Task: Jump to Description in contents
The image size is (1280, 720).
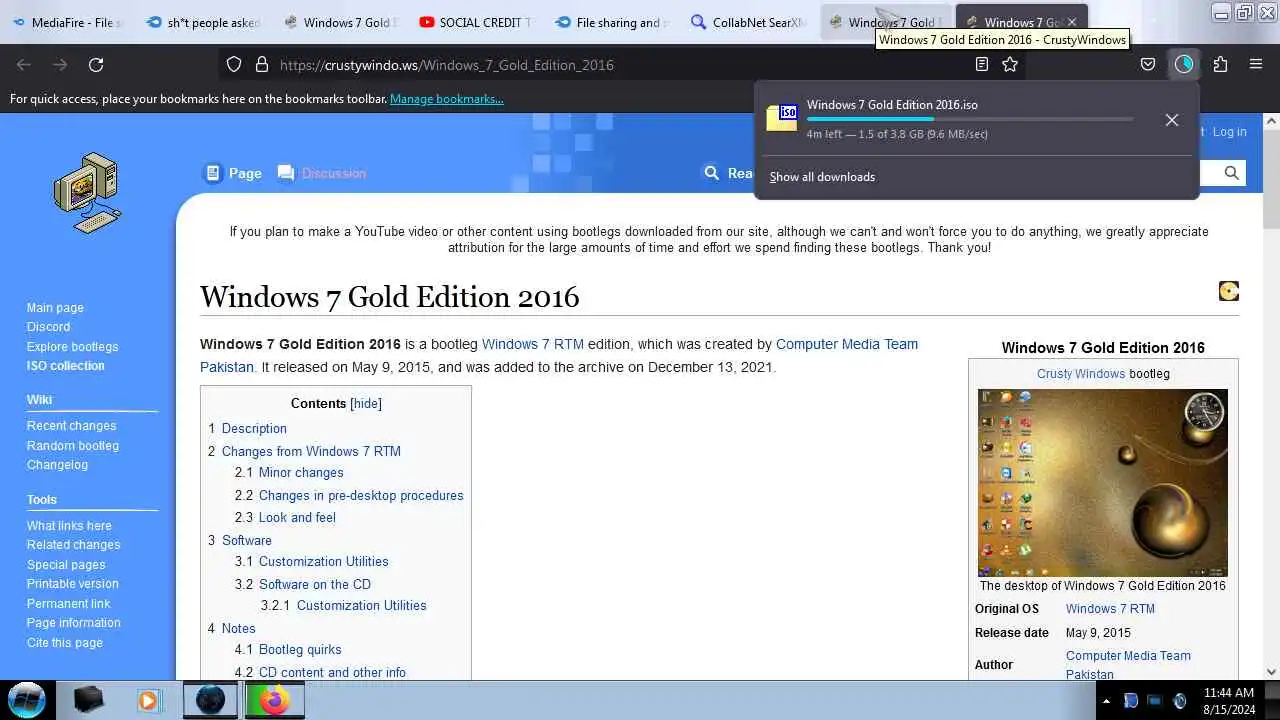Action: pyautogui.click(x=254, y=428)
